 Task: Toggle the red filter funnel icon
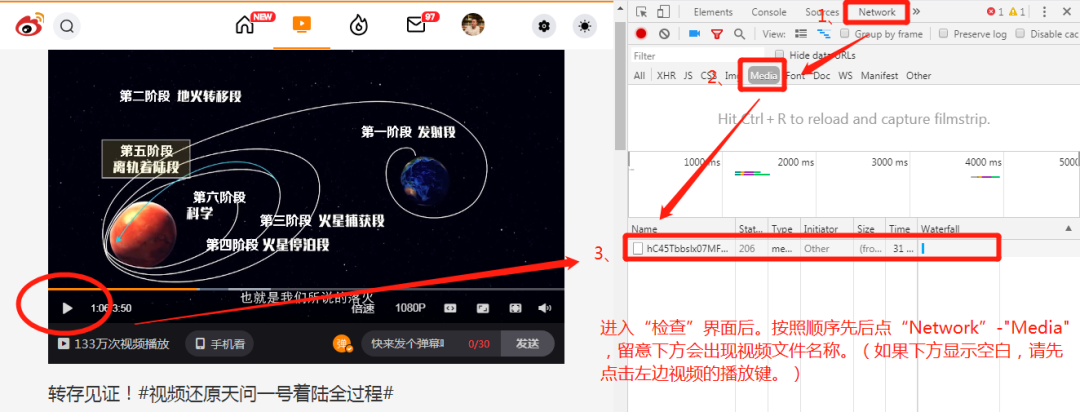pyautogui.click(x=717, y=33)
